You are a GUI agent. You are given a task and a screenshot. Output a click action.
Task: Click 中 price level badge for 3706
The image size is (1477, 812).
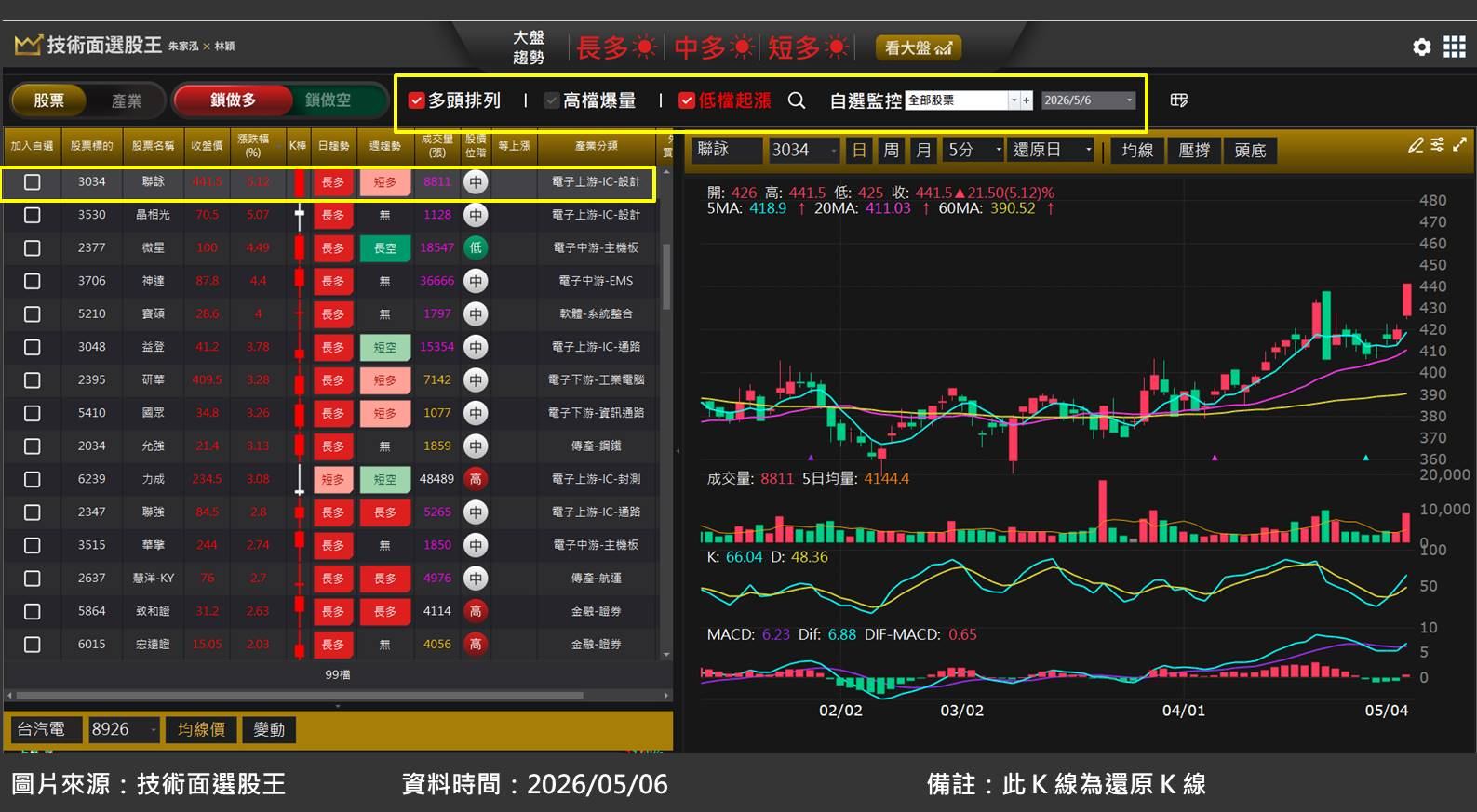(476, 281)
